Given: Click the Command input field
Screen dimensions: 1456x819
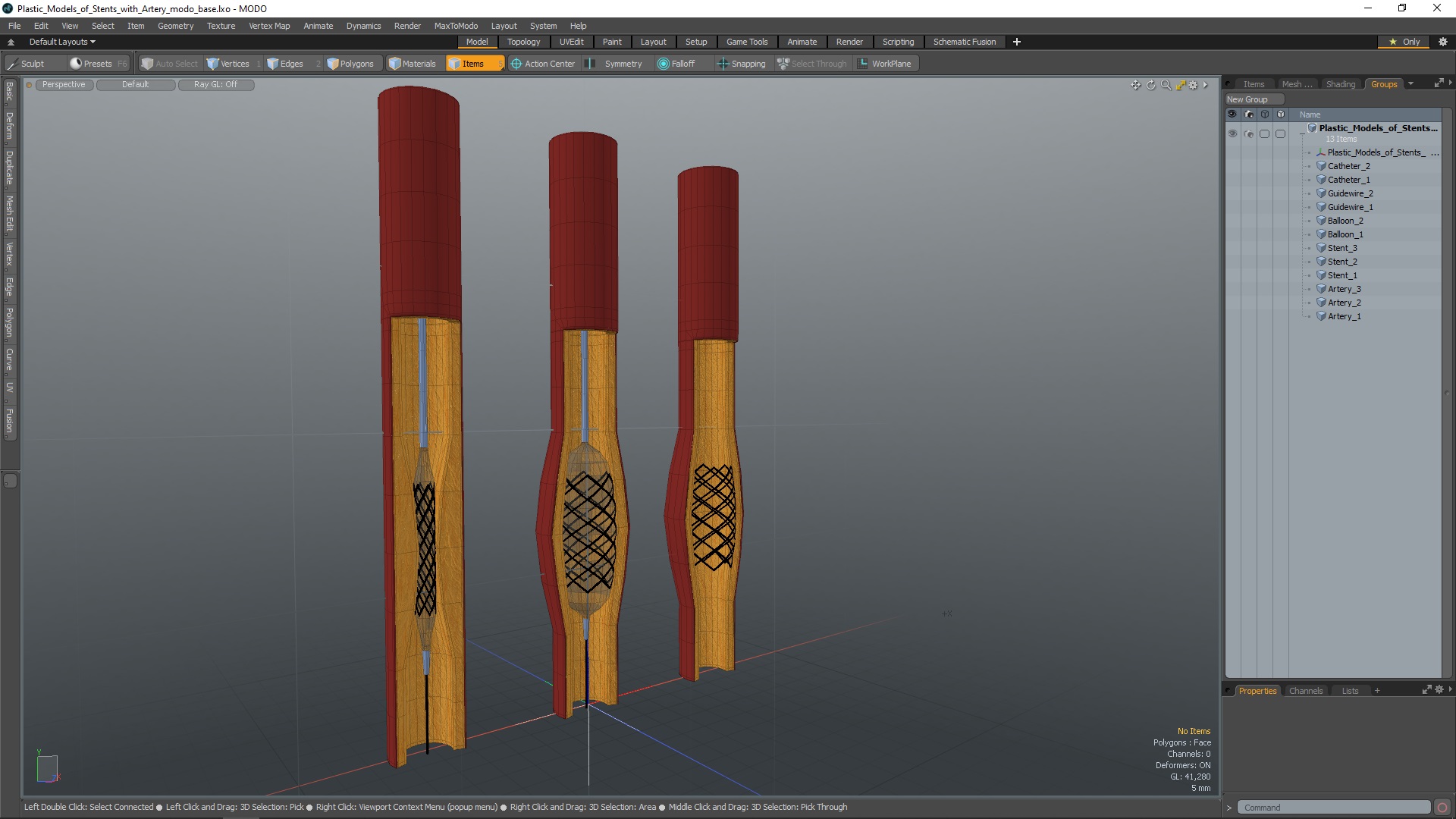Looking at the screenshot, I should pyautogui.click(x=1333, y=808).
